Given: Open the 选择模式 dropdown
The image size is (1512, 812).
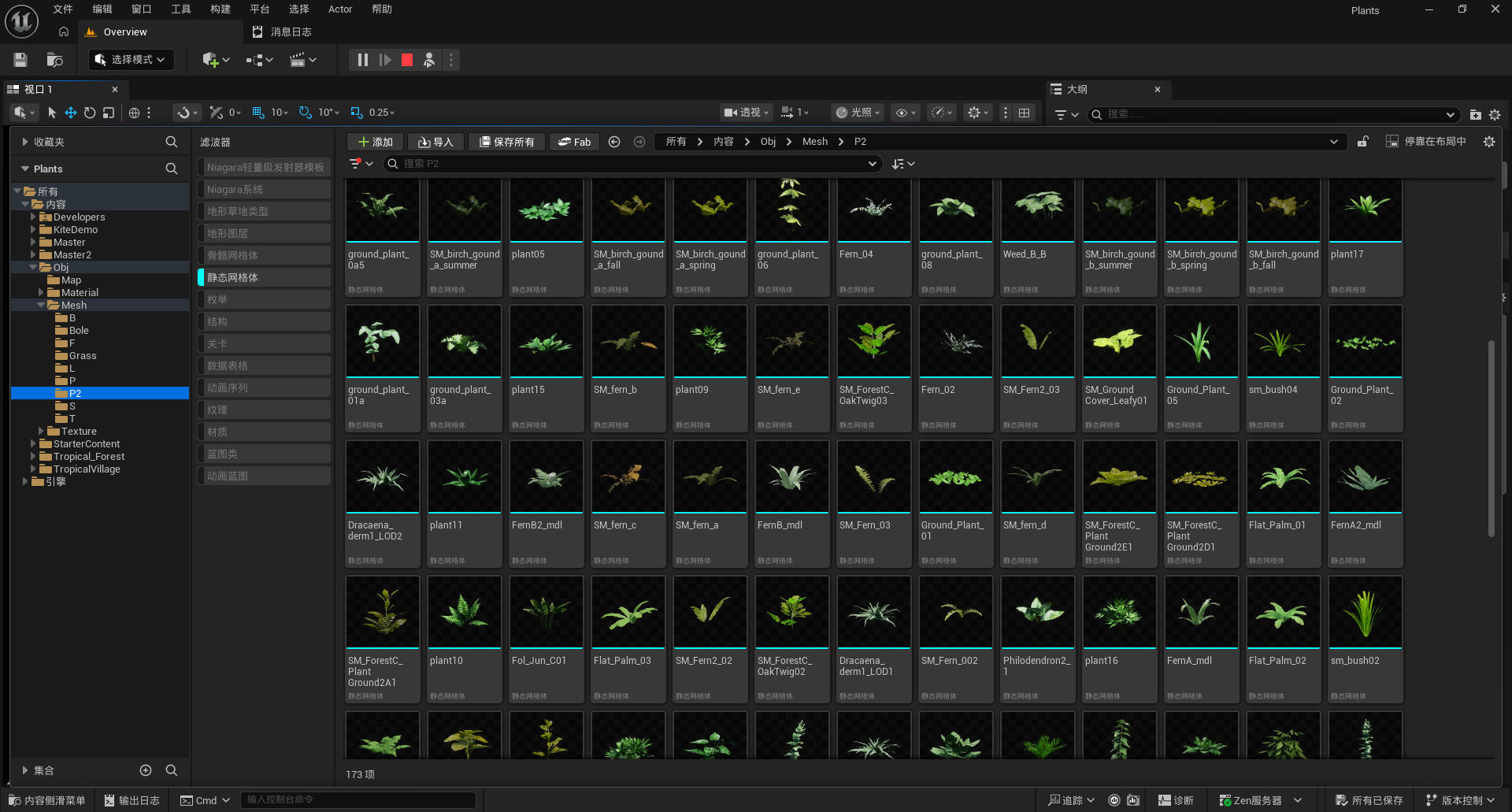Looking at the screenshot, I should 131,60.
